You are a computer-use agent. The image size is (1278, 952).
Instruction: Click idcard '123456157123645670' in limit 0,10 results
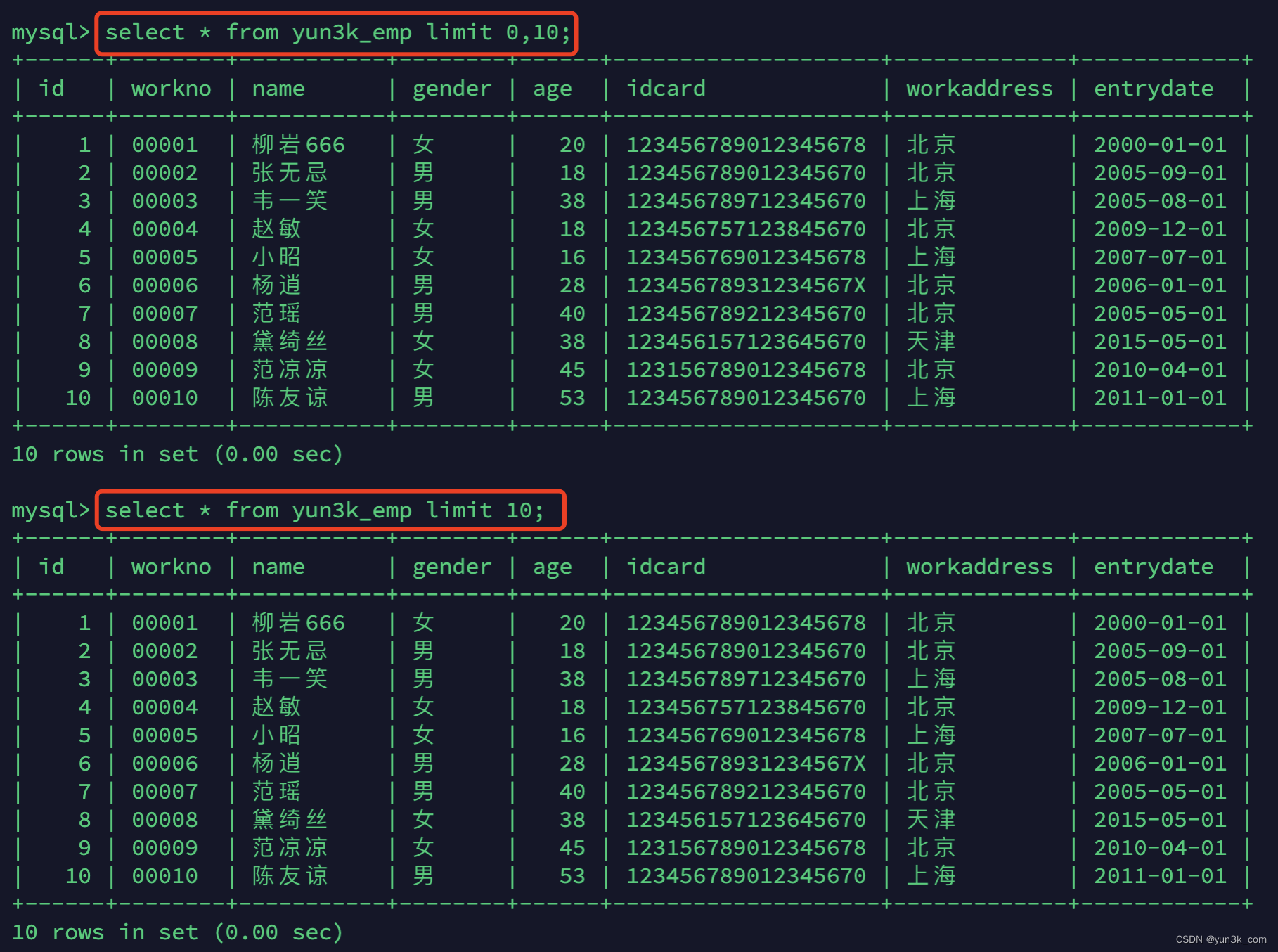746,342
